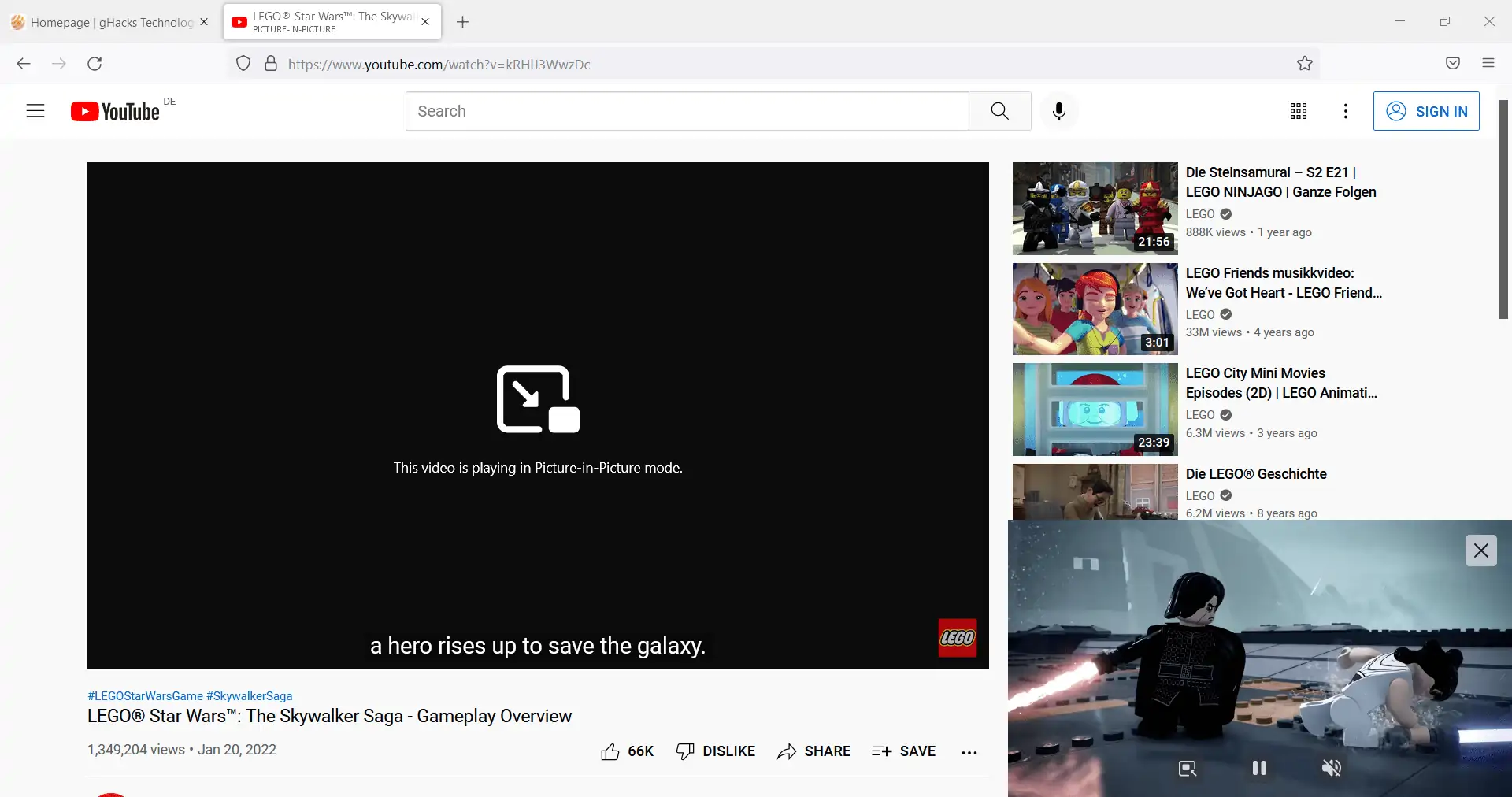
Task: Close the LEGO Star Wars YouTube tab
Action: (x=425, y=22)
